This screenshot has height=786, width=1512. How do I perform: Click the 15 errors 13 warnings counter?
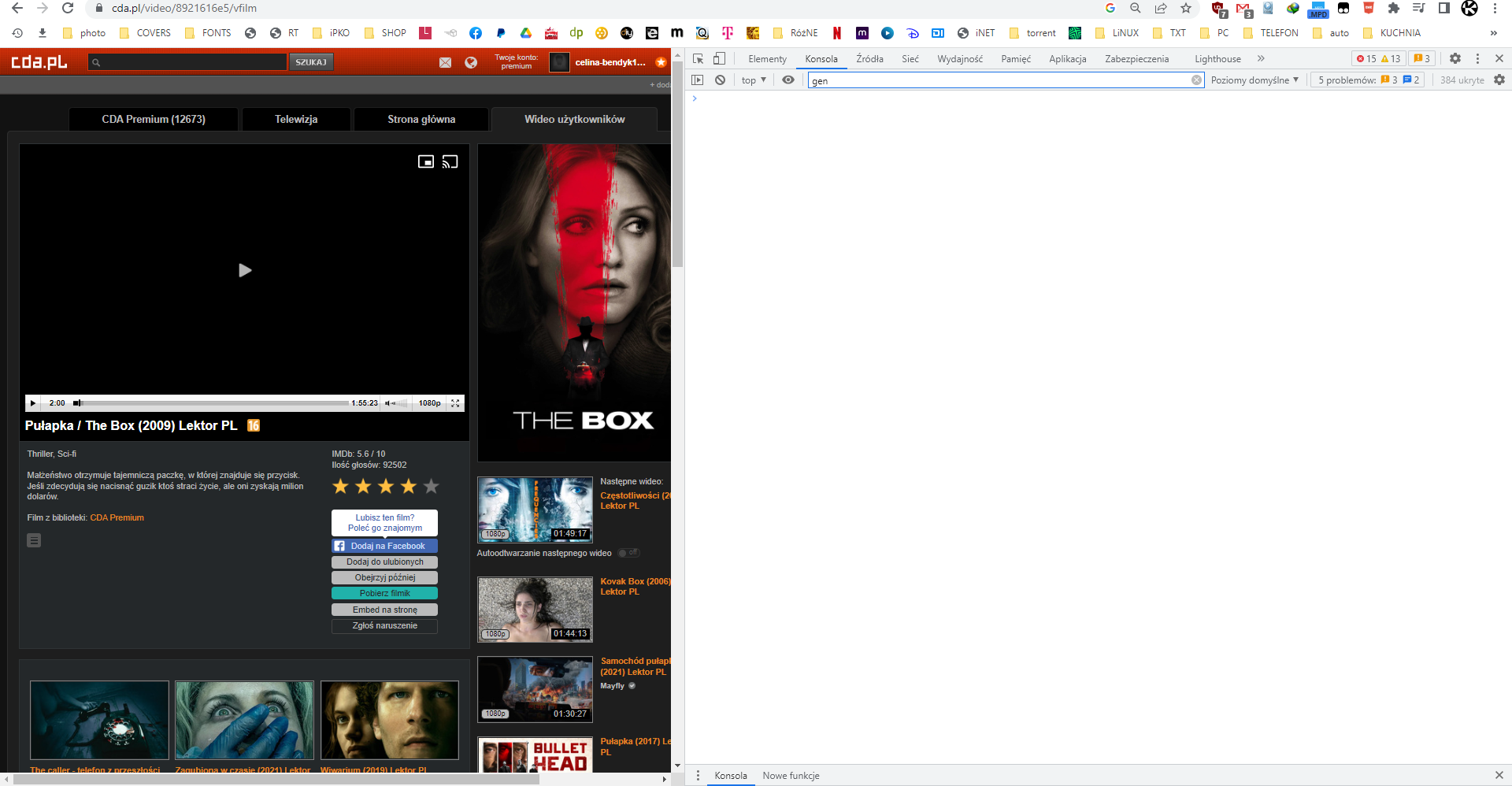pos(1378,58)
